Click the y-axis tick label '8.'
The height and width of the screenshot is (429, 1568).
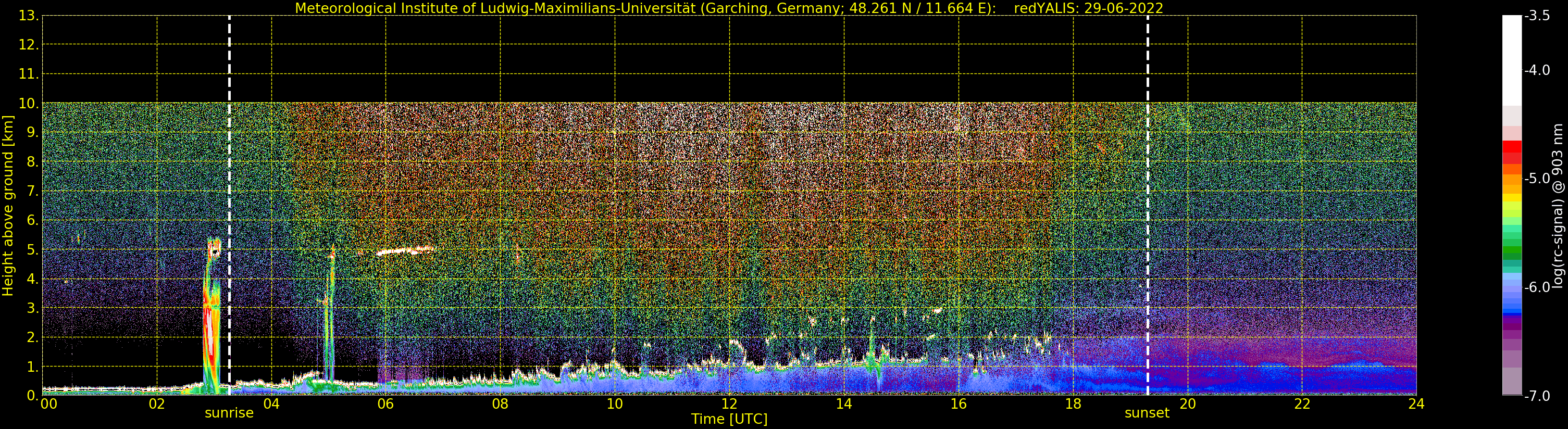pos(32,162)
